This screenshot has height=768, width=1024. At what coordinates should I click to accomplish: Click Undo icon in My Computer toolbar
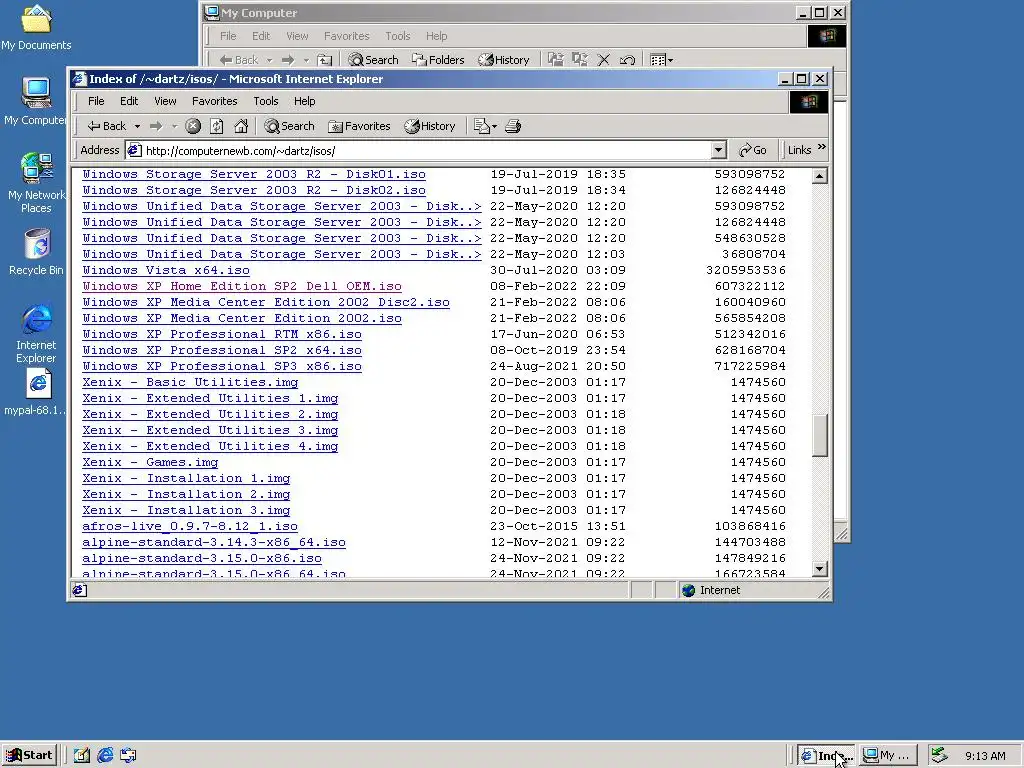tap(628, 60)
